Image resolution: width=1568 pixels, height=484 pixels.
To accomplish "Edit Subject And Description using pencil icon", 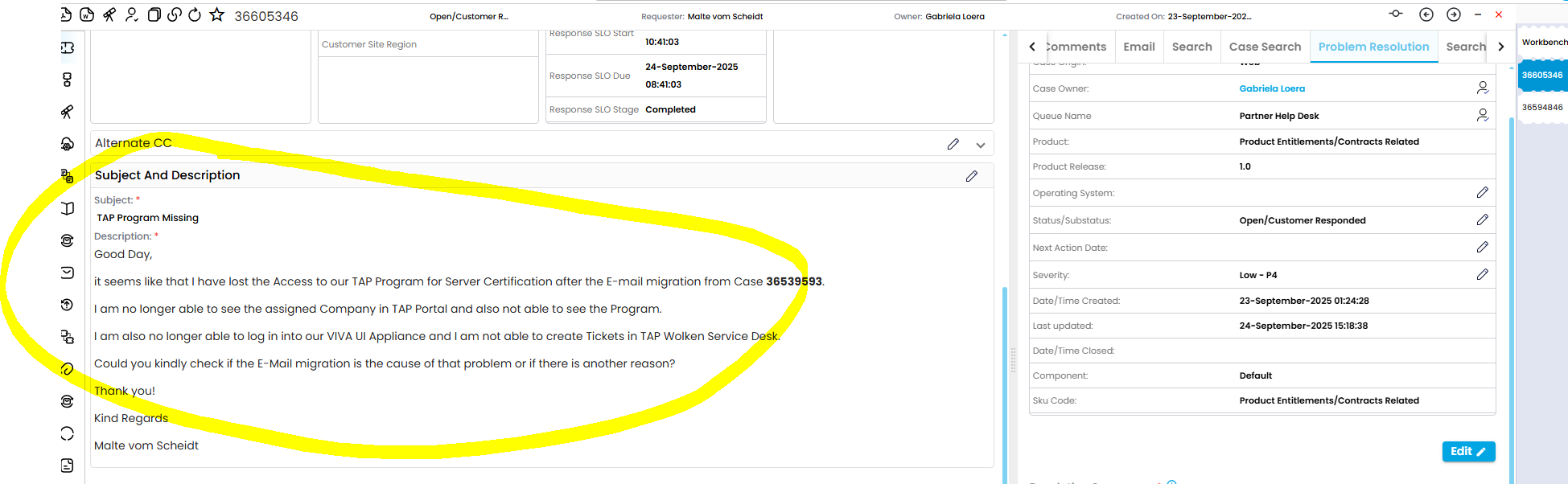I will coord(972,176).
